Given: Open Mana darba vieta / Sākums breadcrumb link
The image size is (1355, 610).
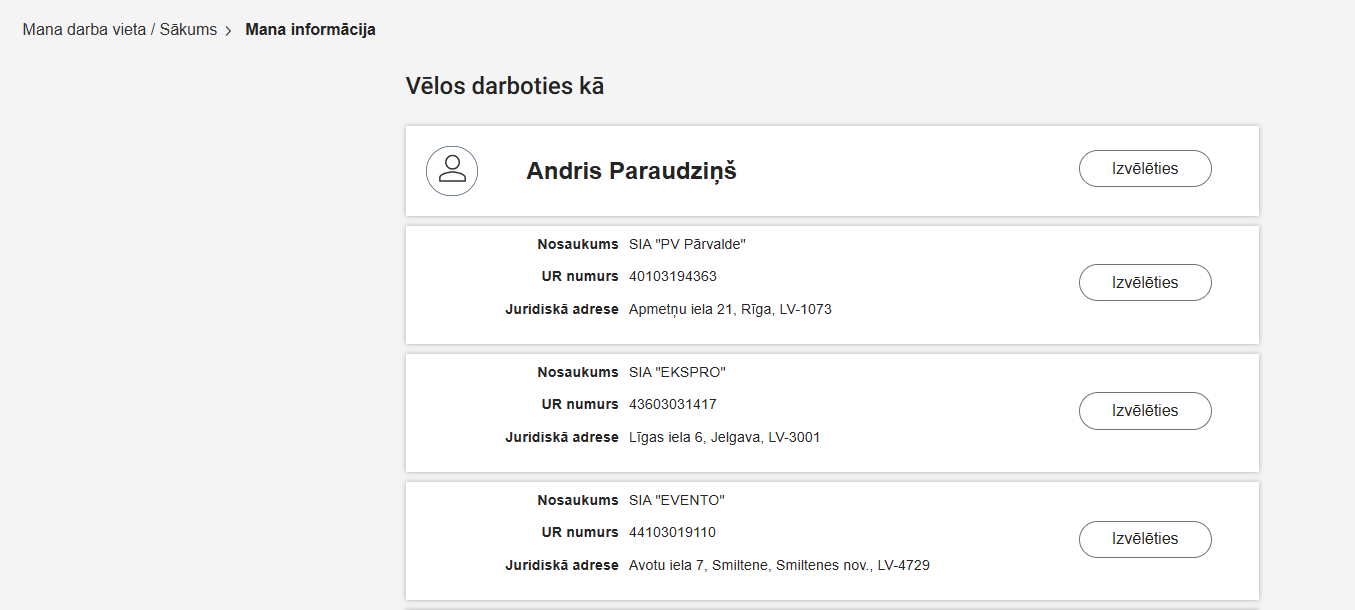Looking at the screenshot, I should point(120,29).
